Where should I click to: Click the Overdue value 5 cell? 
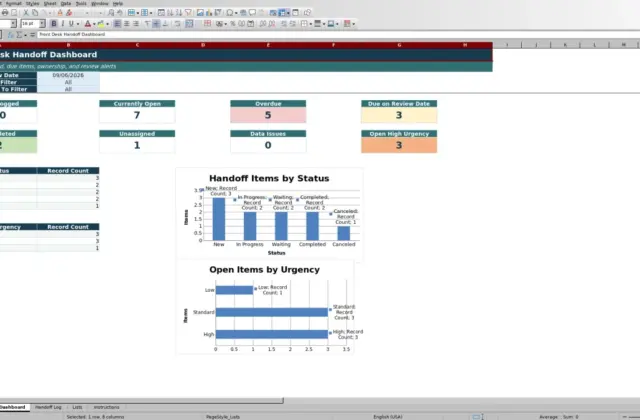coord(268,115)
